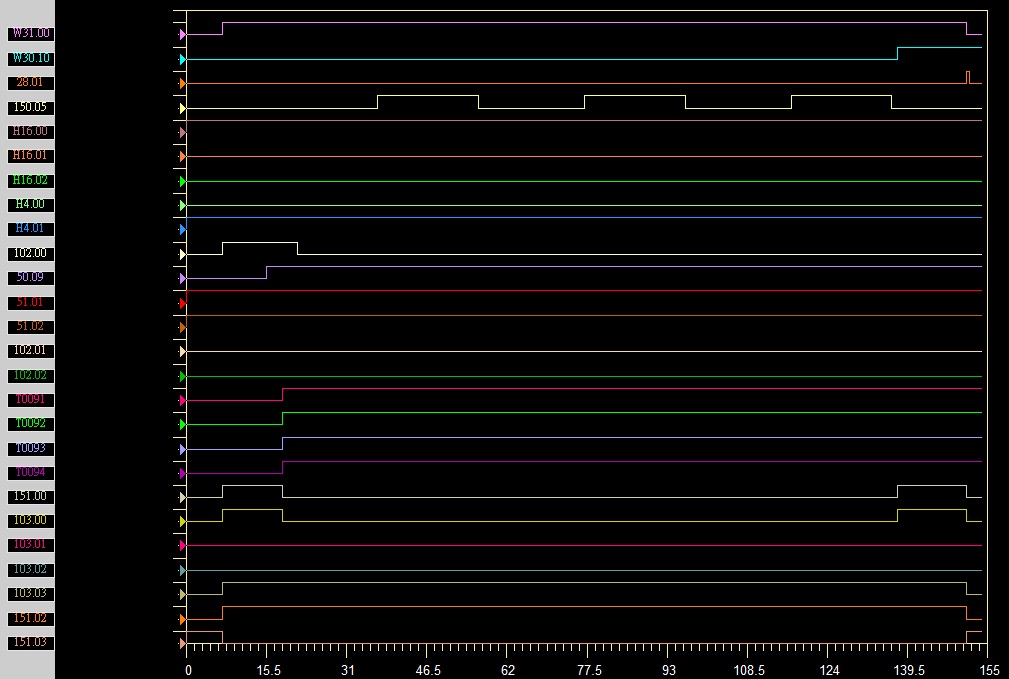The height and width of the screenshot is (679, 1009).
Task: Click the 62 time axis label
Action: (508, 671)
